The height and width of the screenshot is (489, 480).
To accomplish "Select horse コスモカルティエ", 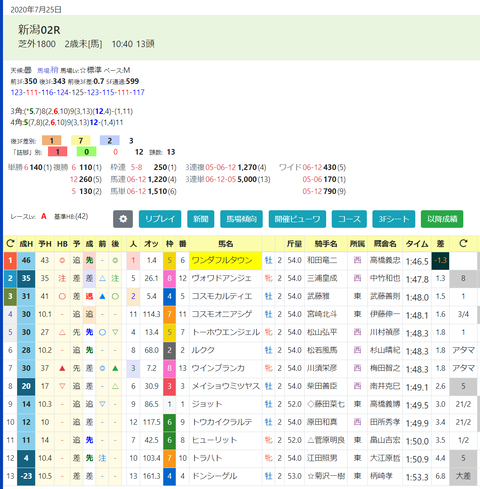I will (x=222, y=296).
